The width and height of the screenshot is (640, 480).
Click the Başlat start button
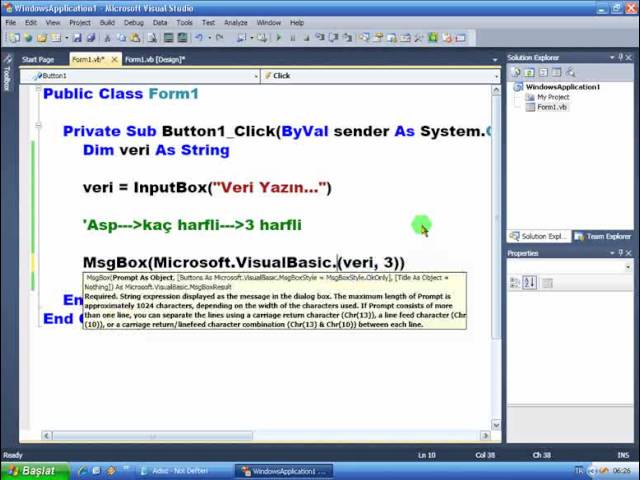click(34, 471)
